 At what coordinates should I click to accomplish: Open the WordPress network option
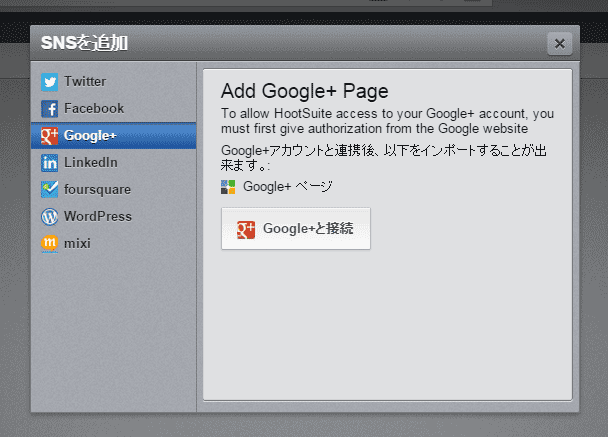click(114, 217)
